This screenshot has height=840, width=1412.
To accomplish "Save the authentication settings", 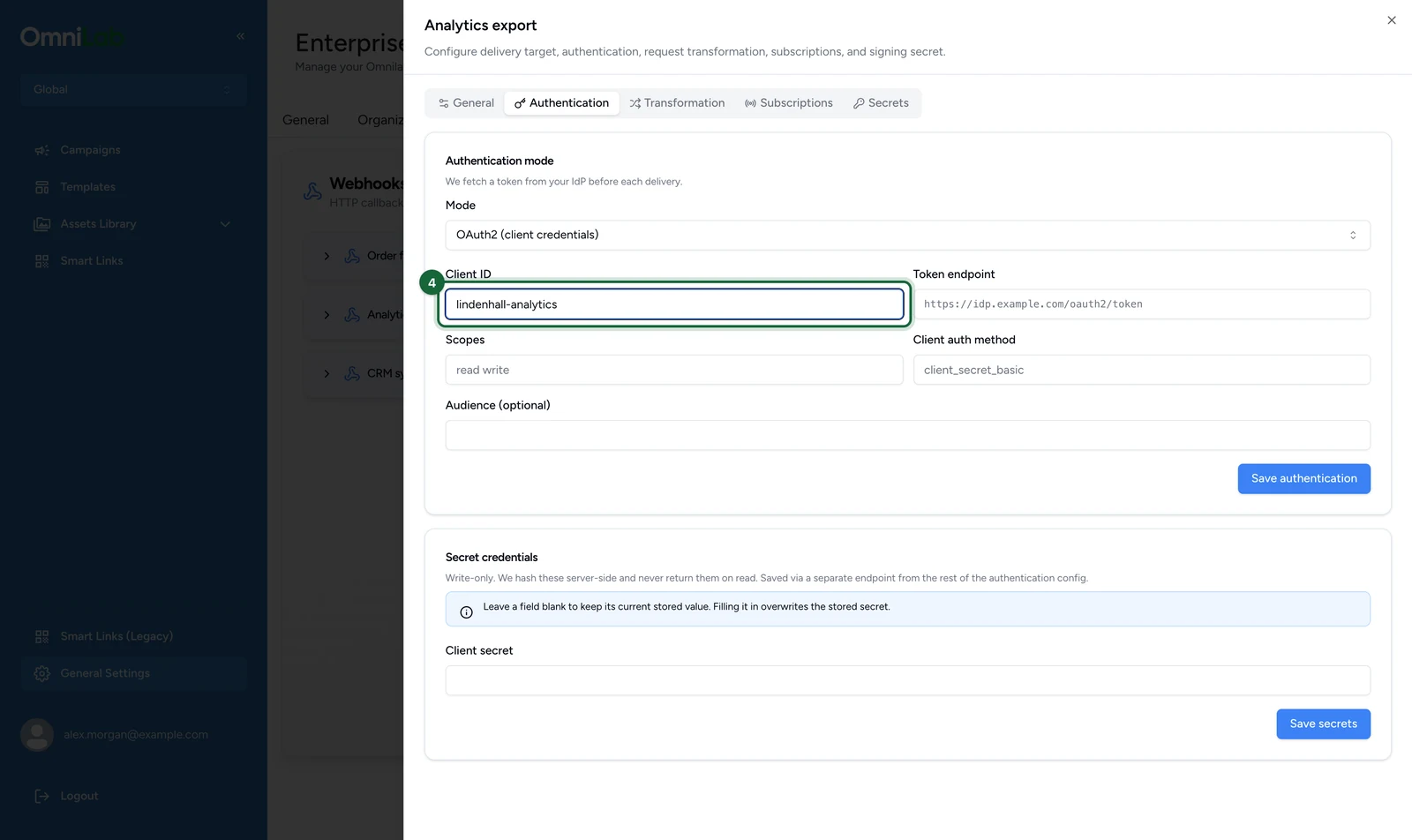I will click(1303, 478).
